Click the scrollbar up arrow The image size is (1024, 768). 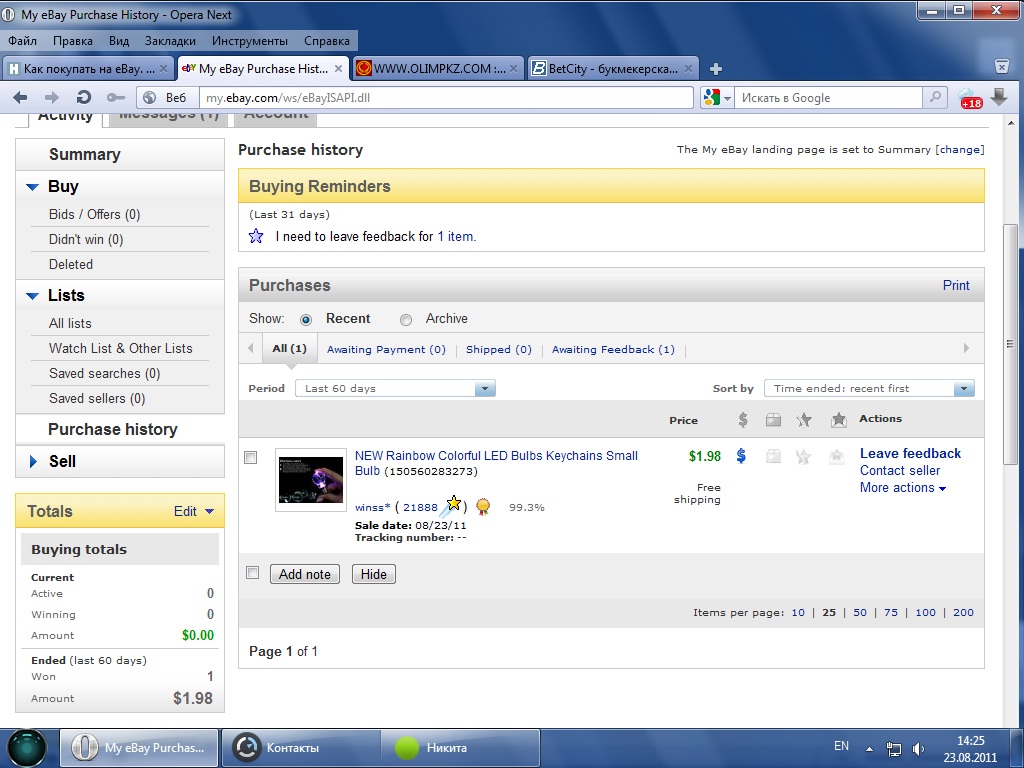click(x=1011, y=123)
